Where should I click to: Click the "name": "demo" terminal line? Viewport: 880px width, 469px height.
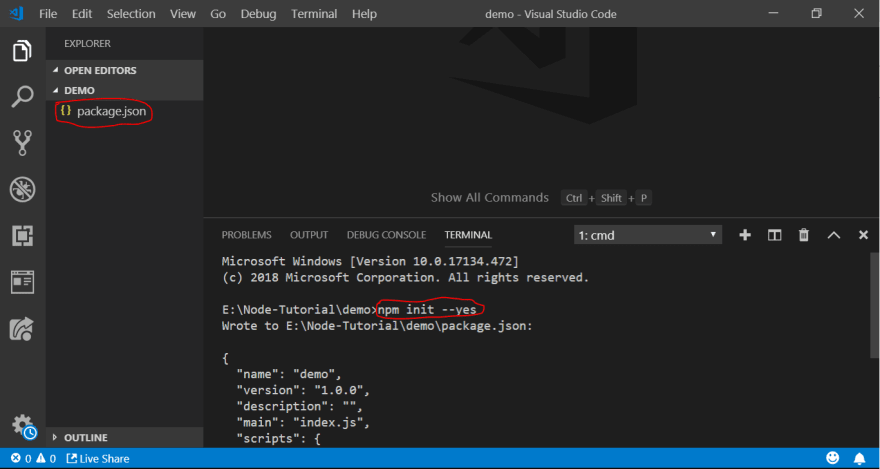click(289, 373)
